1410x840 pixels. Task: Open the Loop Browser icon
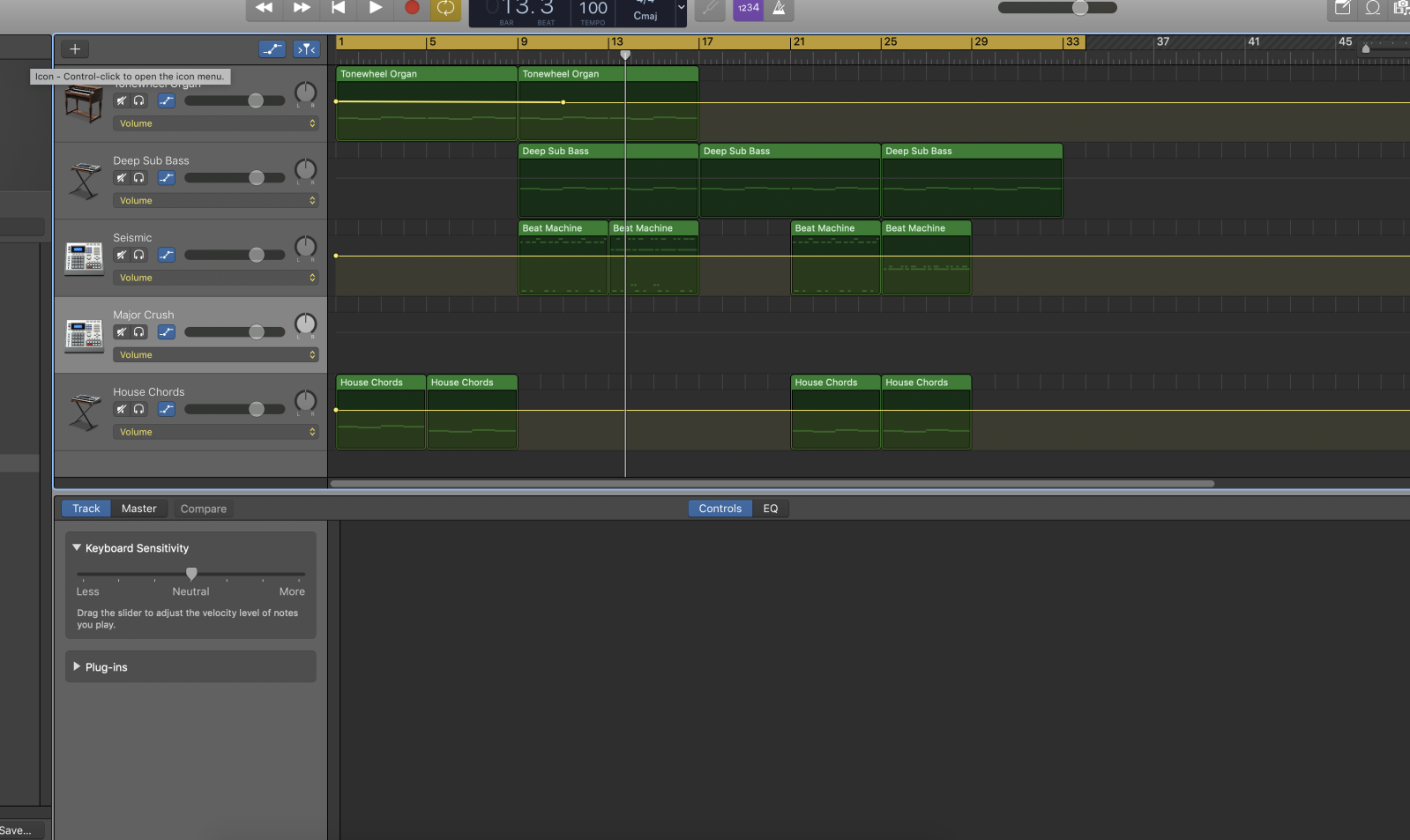point(1373,8)
